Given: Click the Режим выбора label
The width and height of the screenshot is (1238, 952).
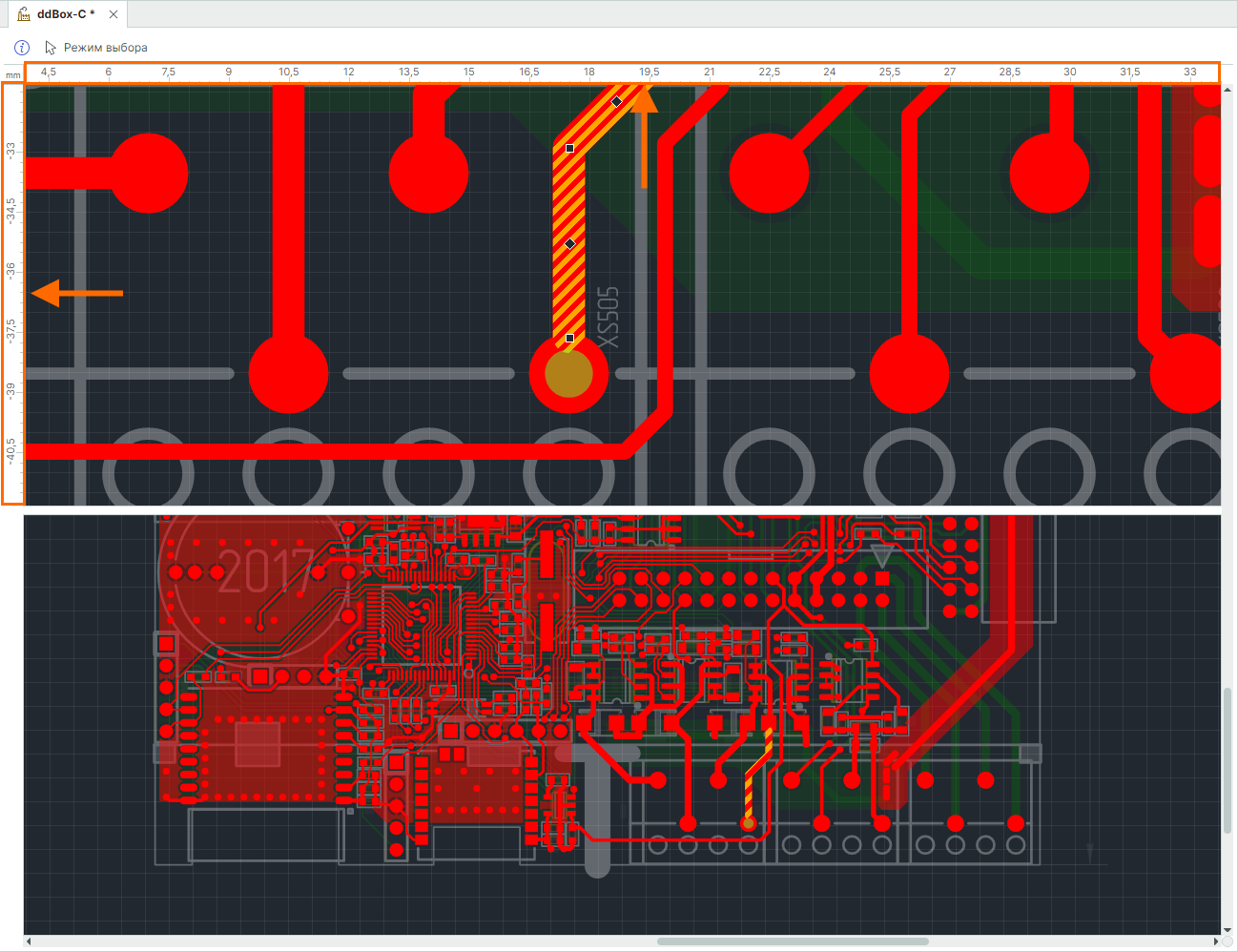Looking at the screenshot, I should tap(106, 47).
